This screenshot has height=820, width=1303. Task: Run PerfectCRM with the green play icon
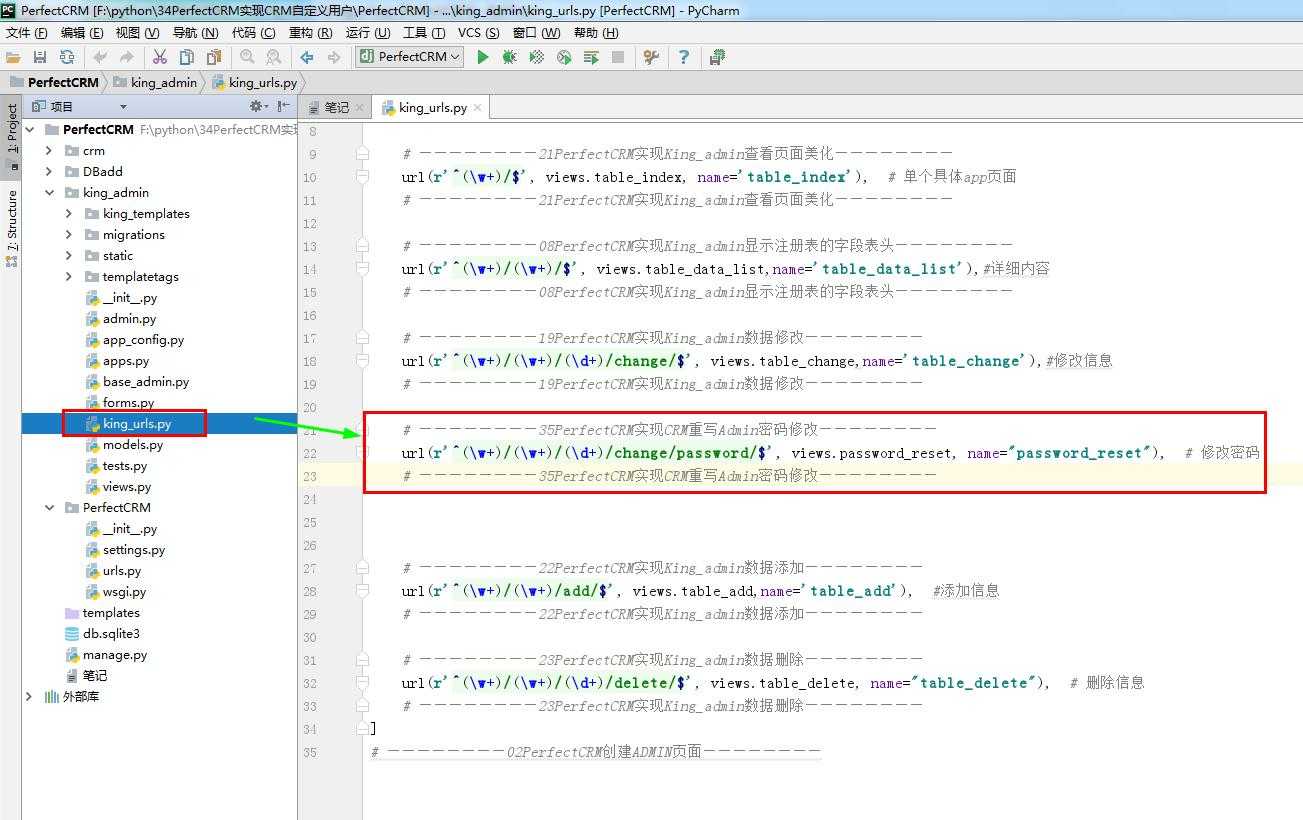[483, 57]
